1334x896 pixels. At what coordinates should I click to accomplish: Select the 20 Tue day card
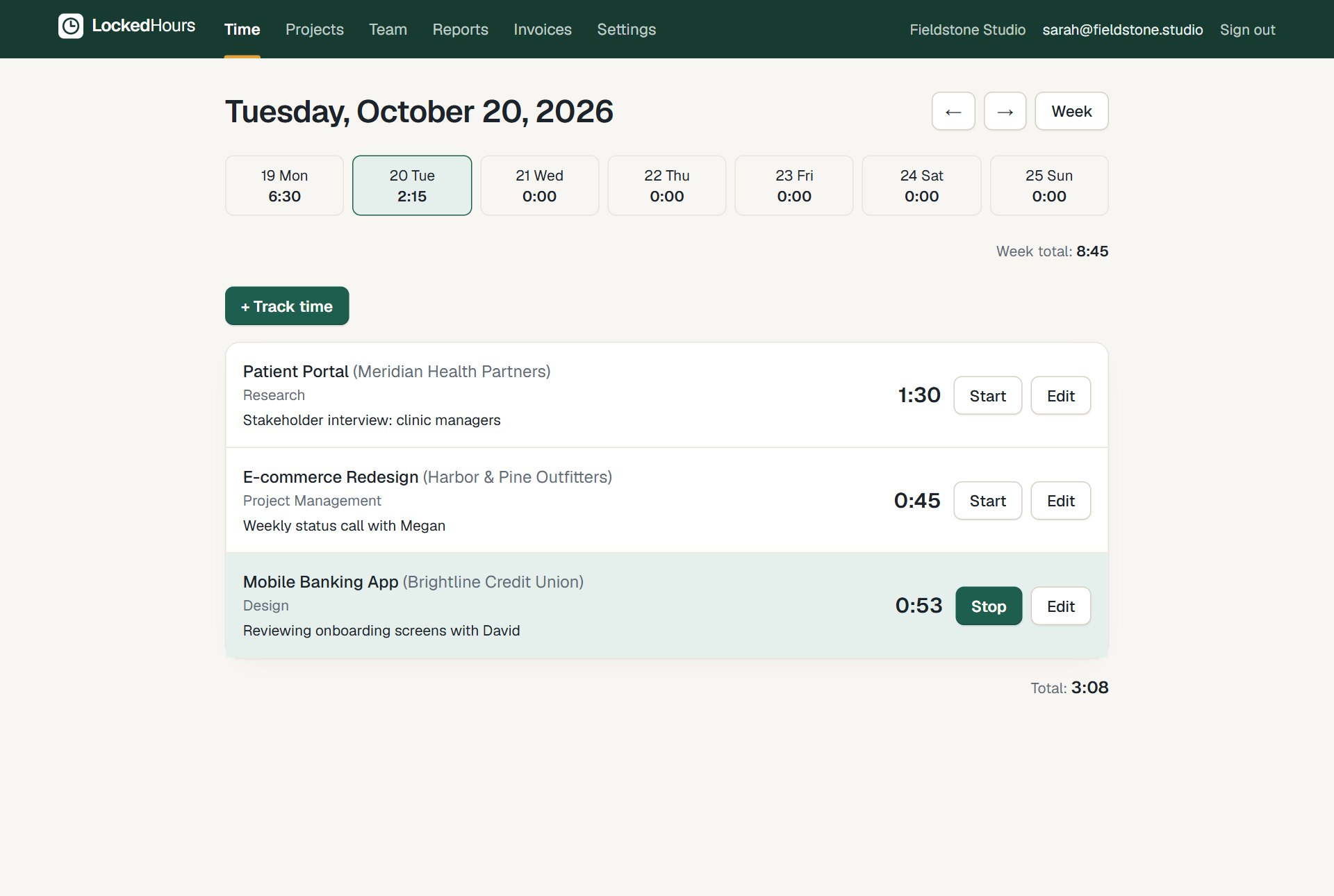click(x=412, y=185)
